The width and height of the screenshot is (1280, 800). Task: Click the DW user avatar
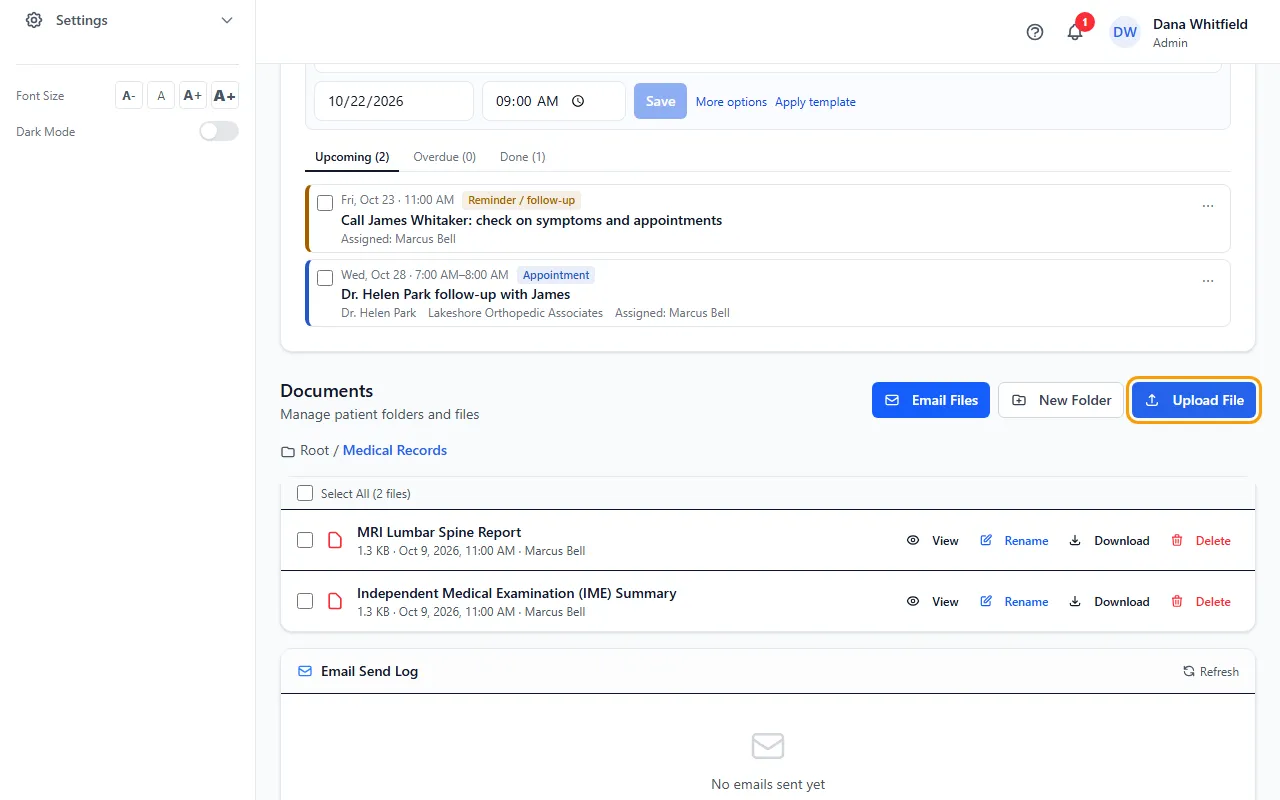pyautogui.click(x=1125, y=32)
